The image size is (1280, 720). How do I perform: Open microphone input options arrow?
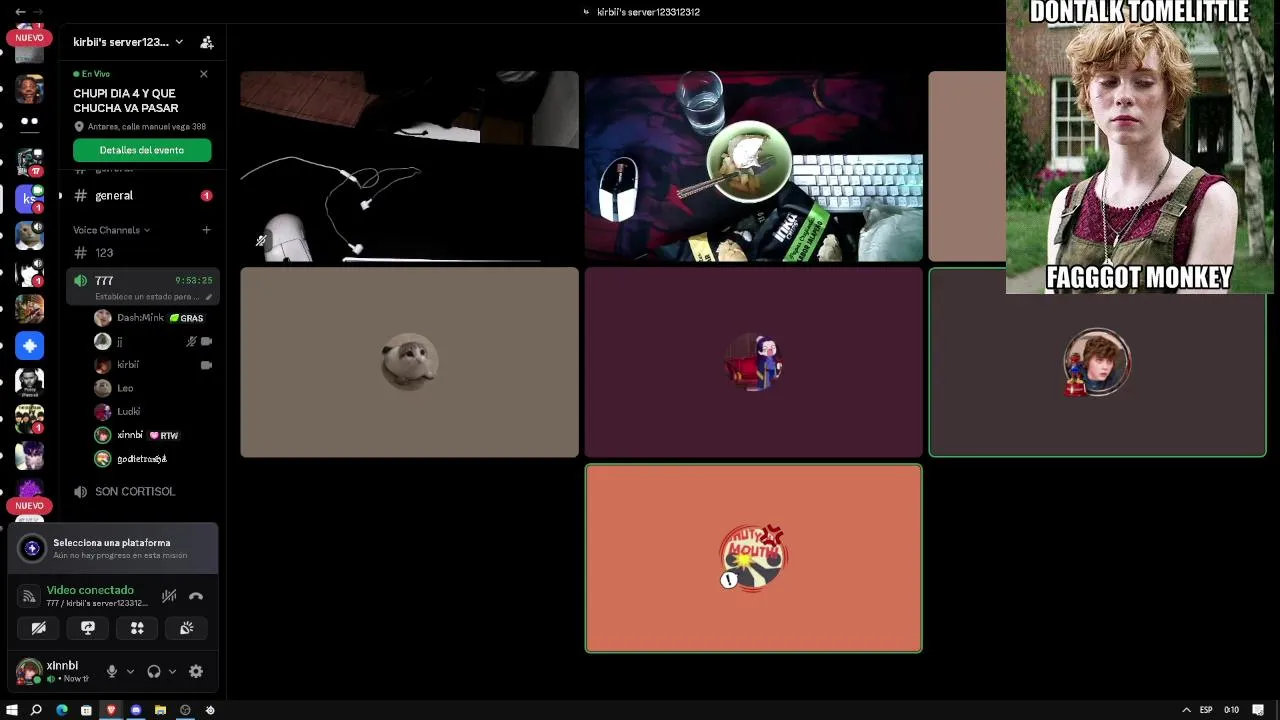pyautogui.click(x=130, y=672)
